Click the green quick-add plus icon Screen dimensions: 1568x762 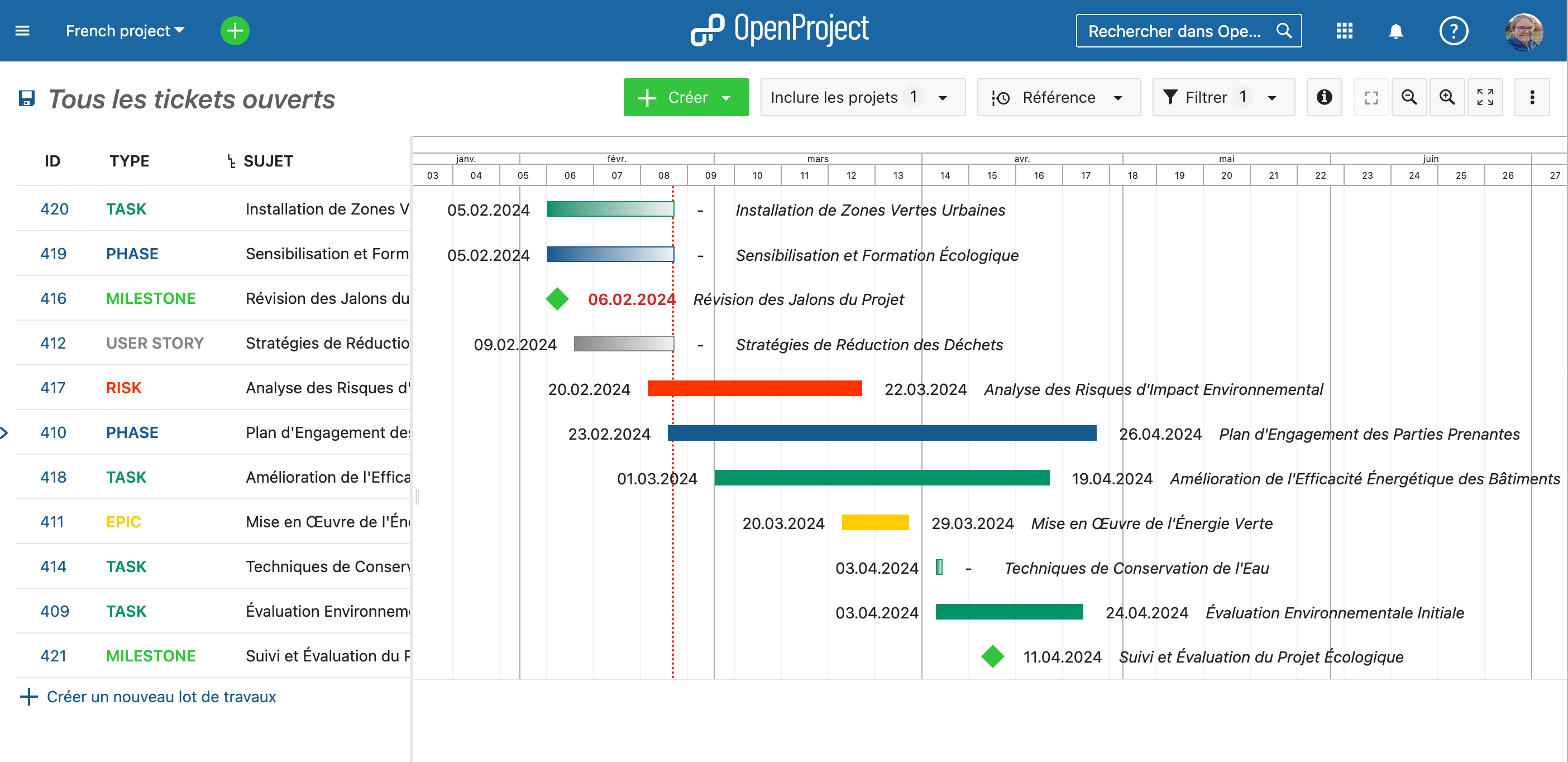[235, 31]
